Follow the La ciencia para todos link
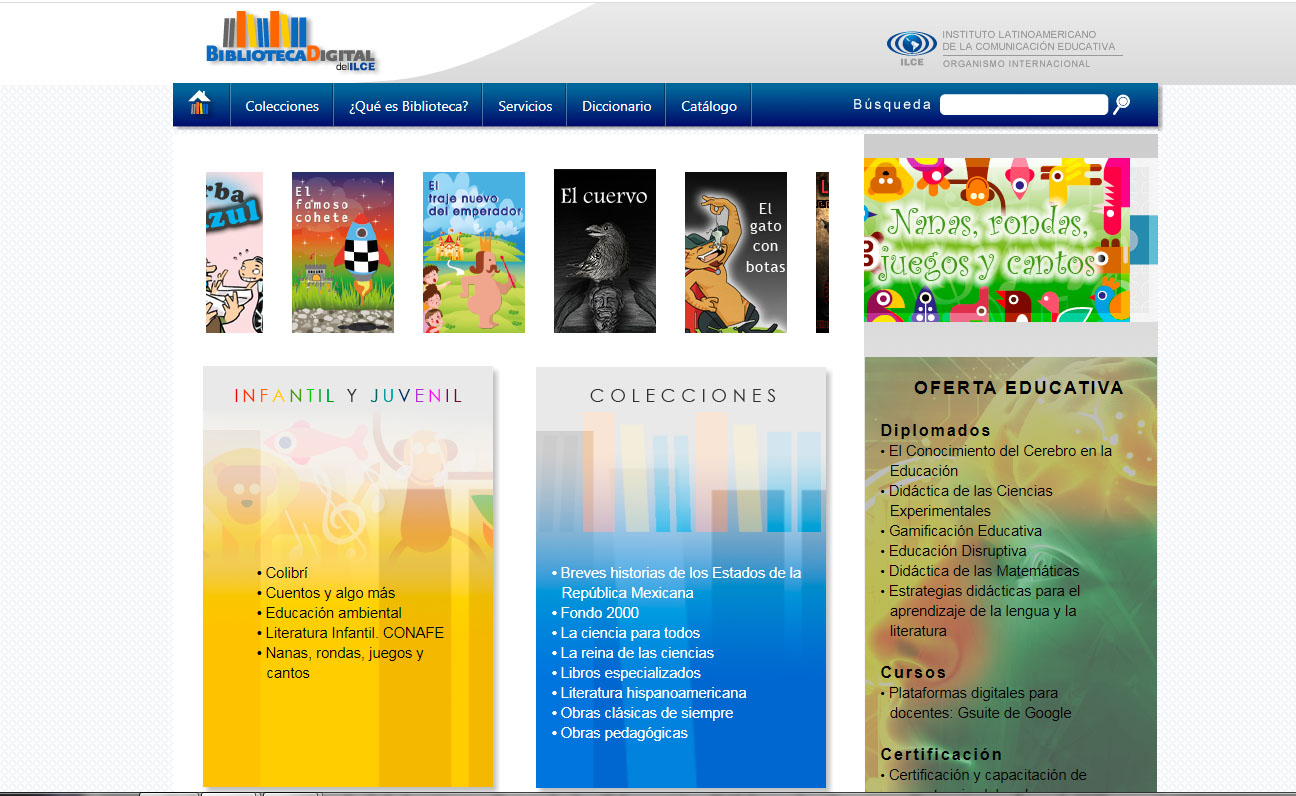Image resolution: width=1296 pixels, height=796 pixels. coord(630,633)
